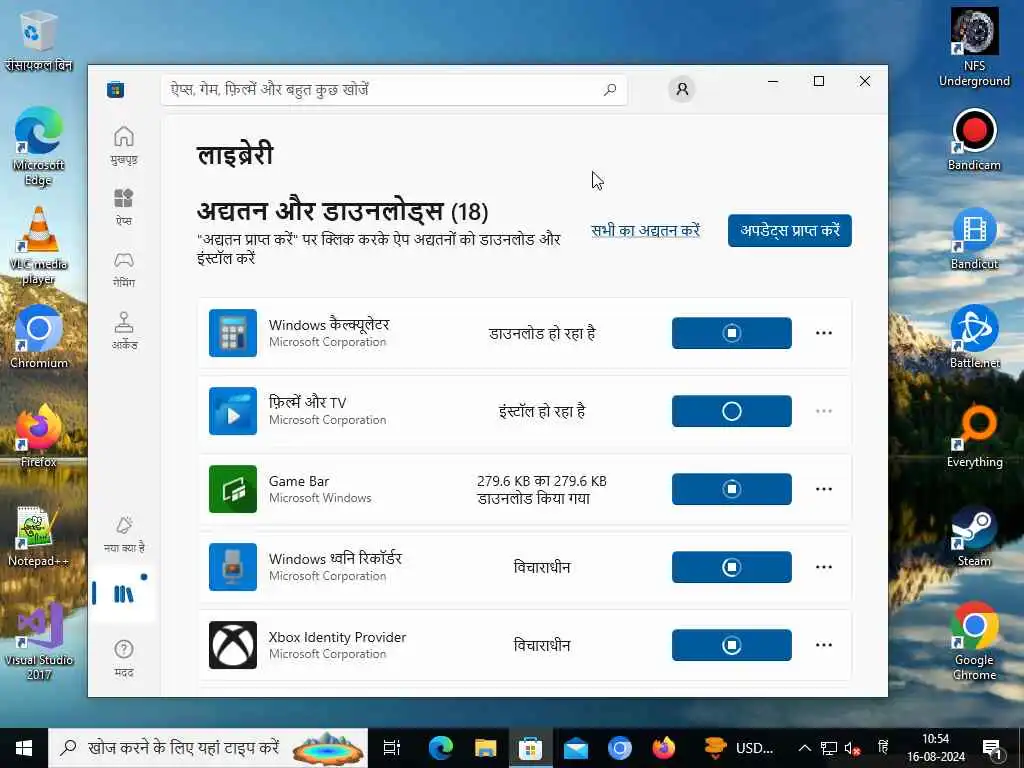Stop the Game Bar download
The image size is (1024, 768).
pos(731,489)
